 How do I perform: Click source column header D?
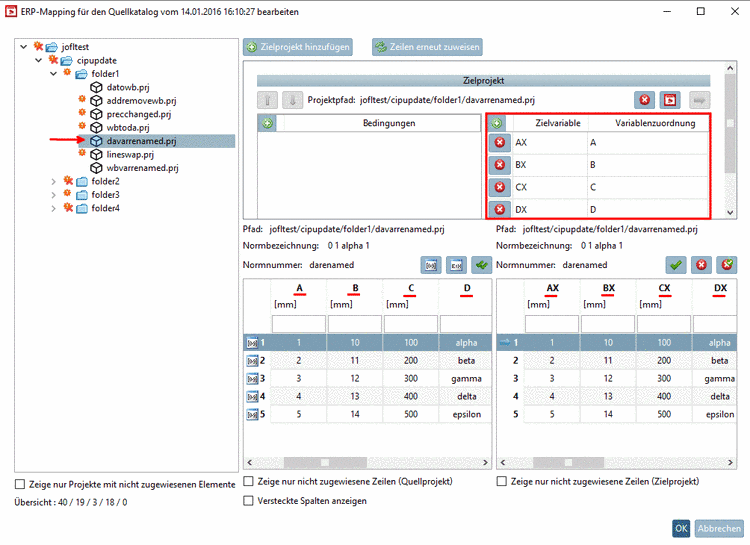click(467, 288)
